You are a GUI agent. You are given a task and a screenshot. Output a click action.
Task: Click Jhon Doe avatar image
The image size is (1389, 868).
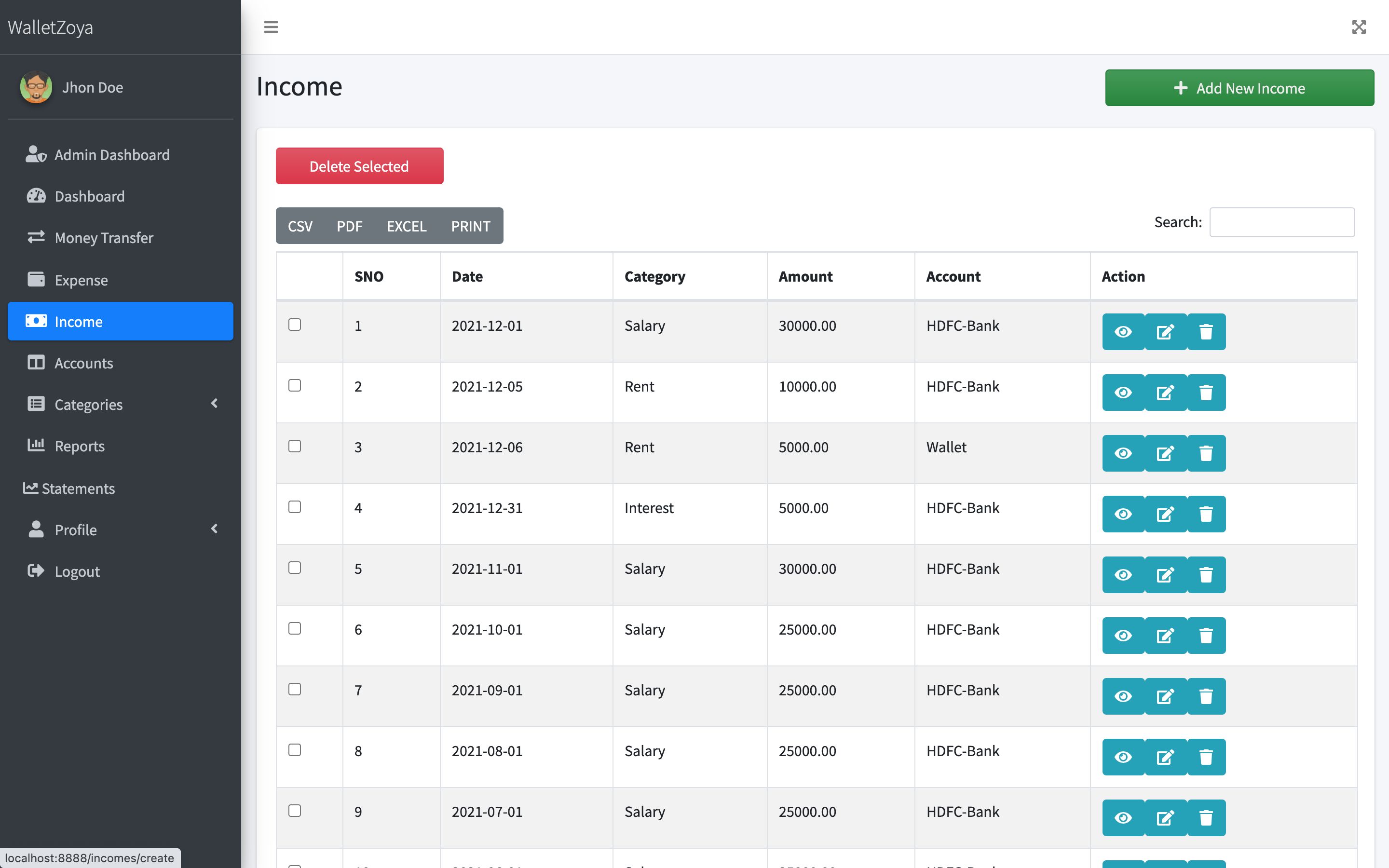click(36, 87)
